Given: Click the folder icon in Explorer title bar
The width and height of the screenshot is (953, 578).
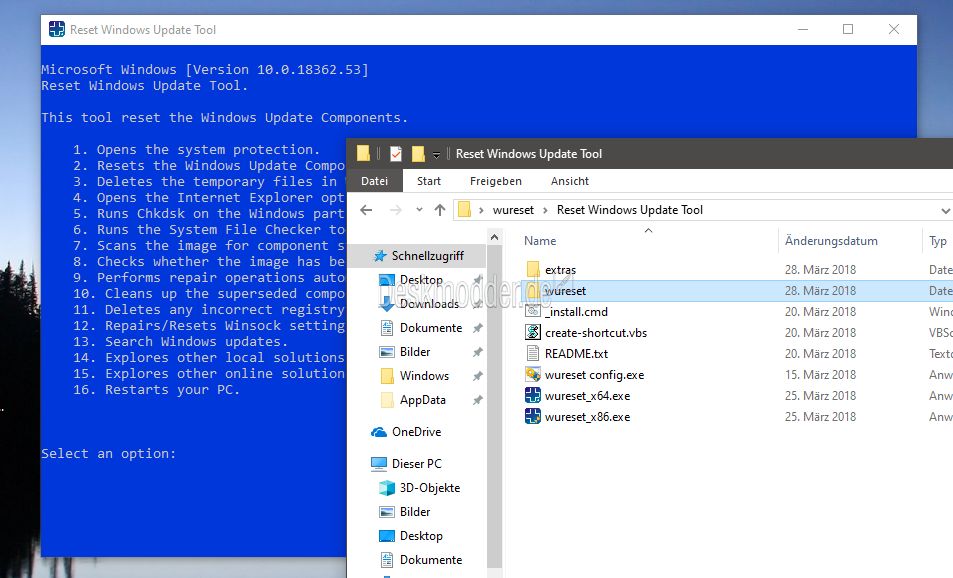Looking at the screenshot, I should [x=363, y=153].
